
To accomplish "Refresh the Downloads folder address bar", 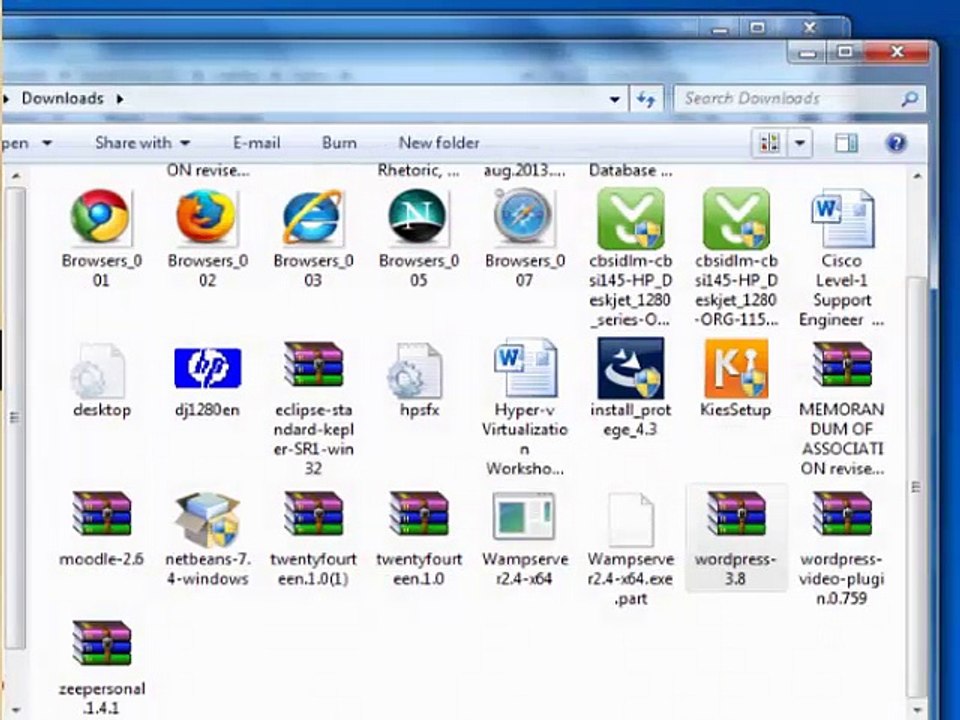I will pos(647,99).
